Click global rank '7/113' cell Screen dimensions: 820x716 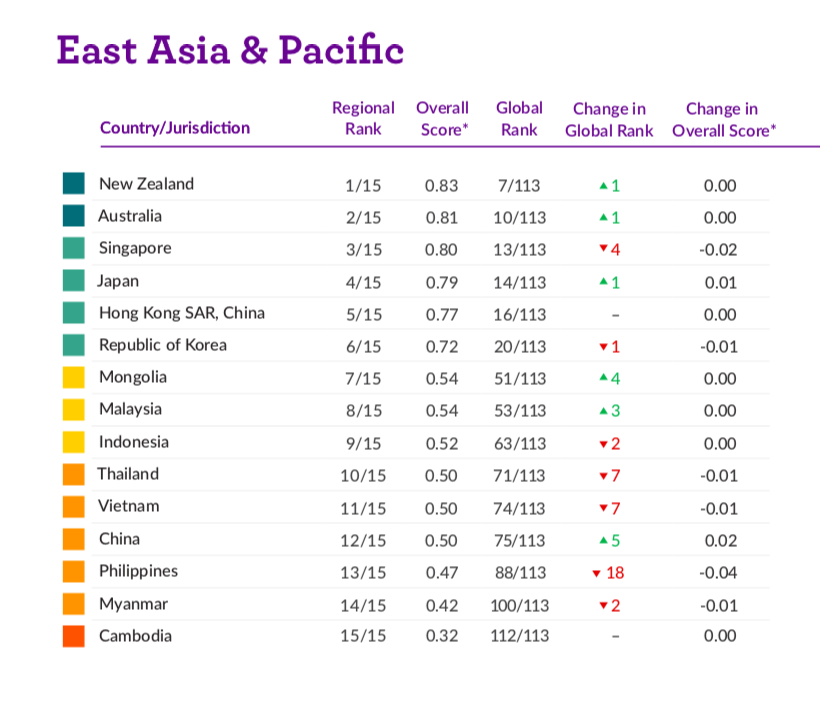click(x=519, y=186)
